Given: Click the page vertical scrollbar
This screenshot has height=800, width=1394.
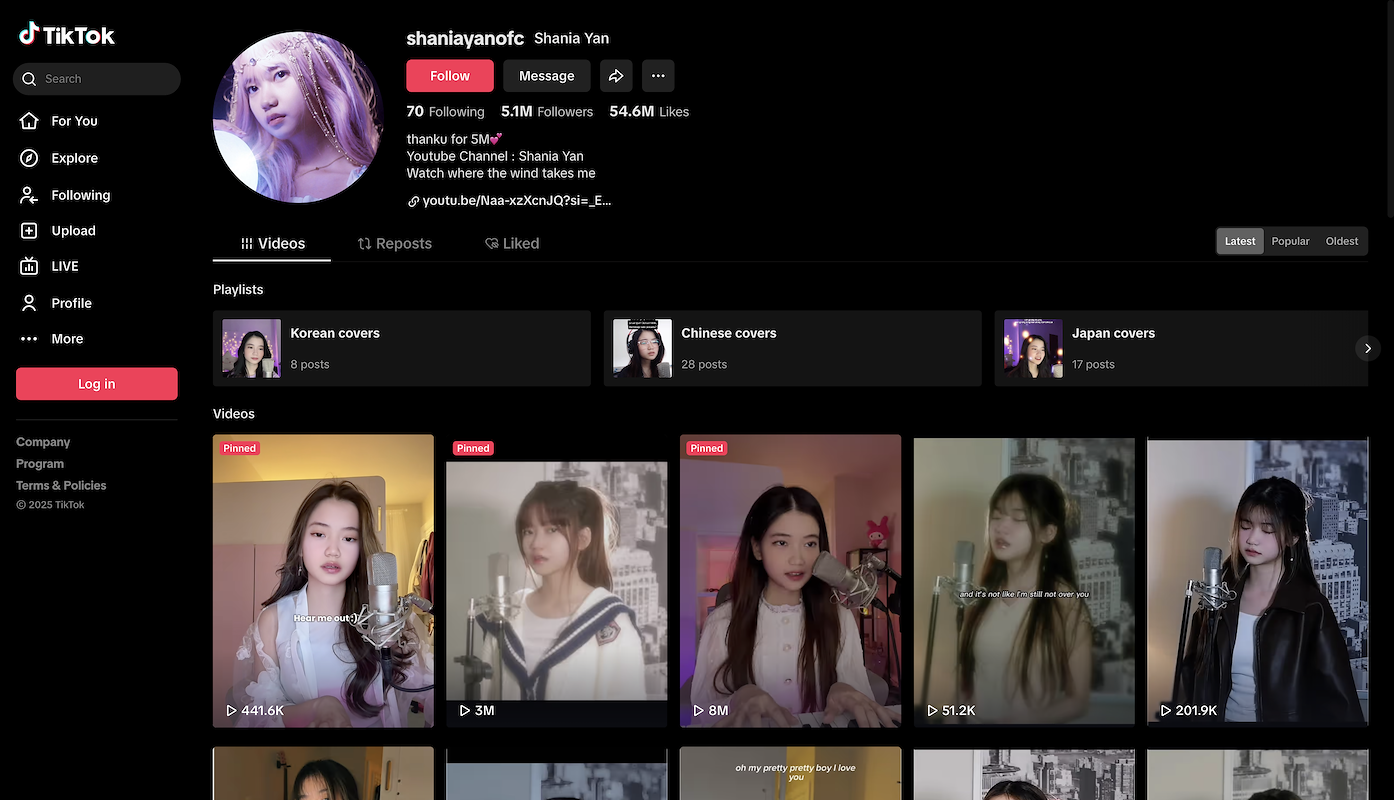Looking at the screenshot, I should click(1388, 110).
